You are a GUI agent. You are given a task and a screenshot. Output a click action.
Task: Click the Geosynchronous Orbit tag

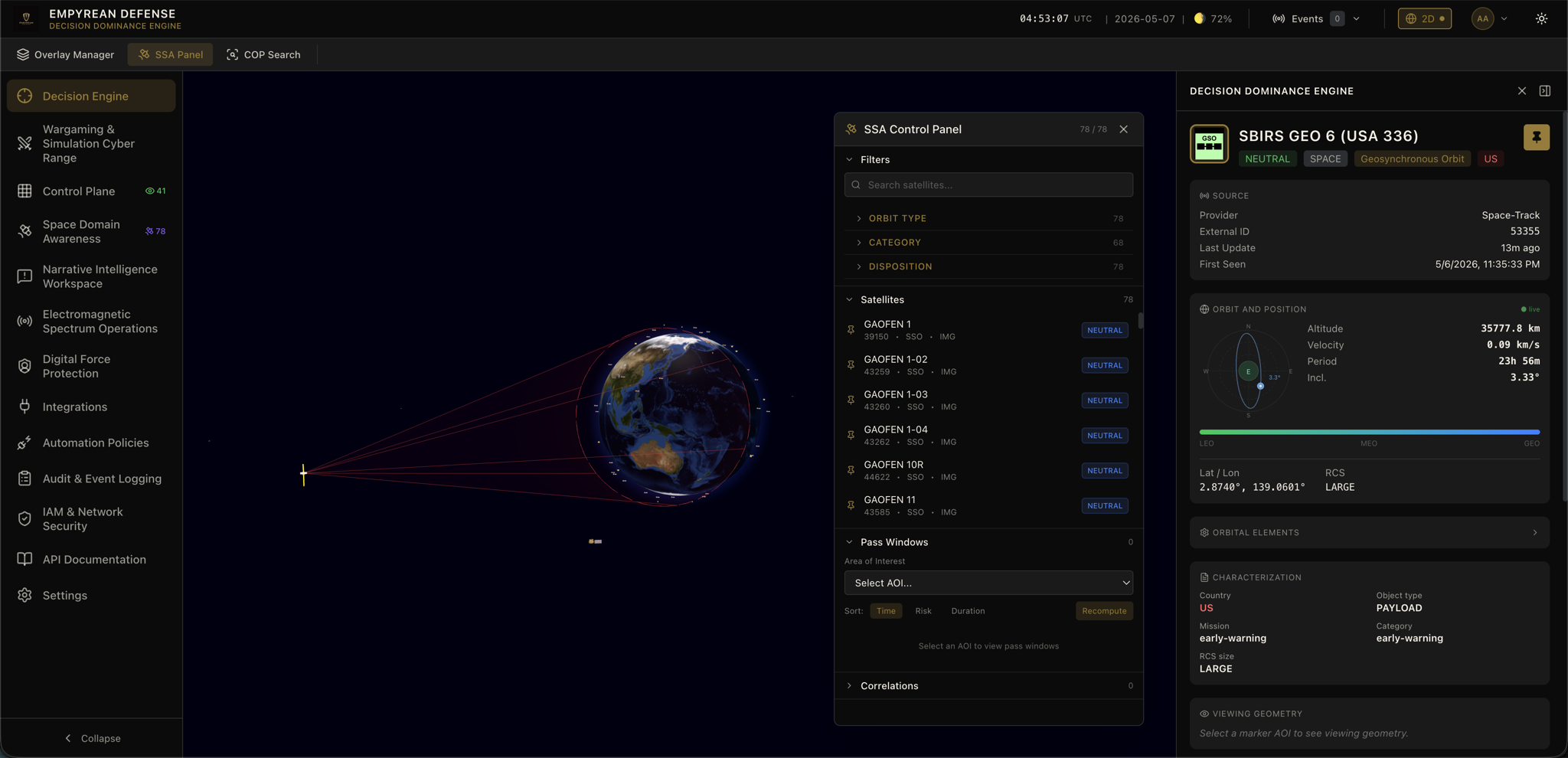[1412, 158]
